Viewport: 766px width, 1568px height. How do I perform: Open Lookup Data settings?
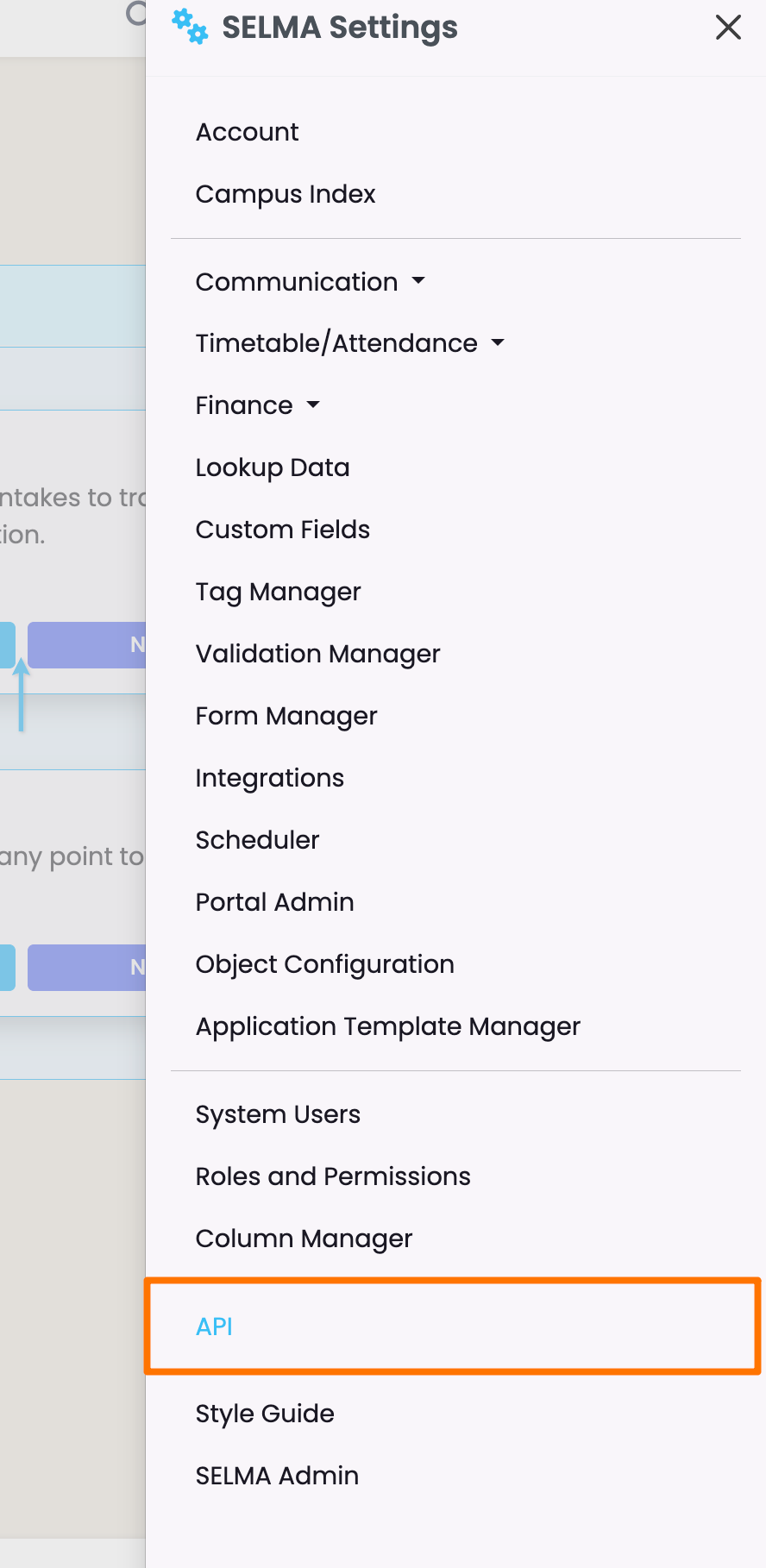273,467
